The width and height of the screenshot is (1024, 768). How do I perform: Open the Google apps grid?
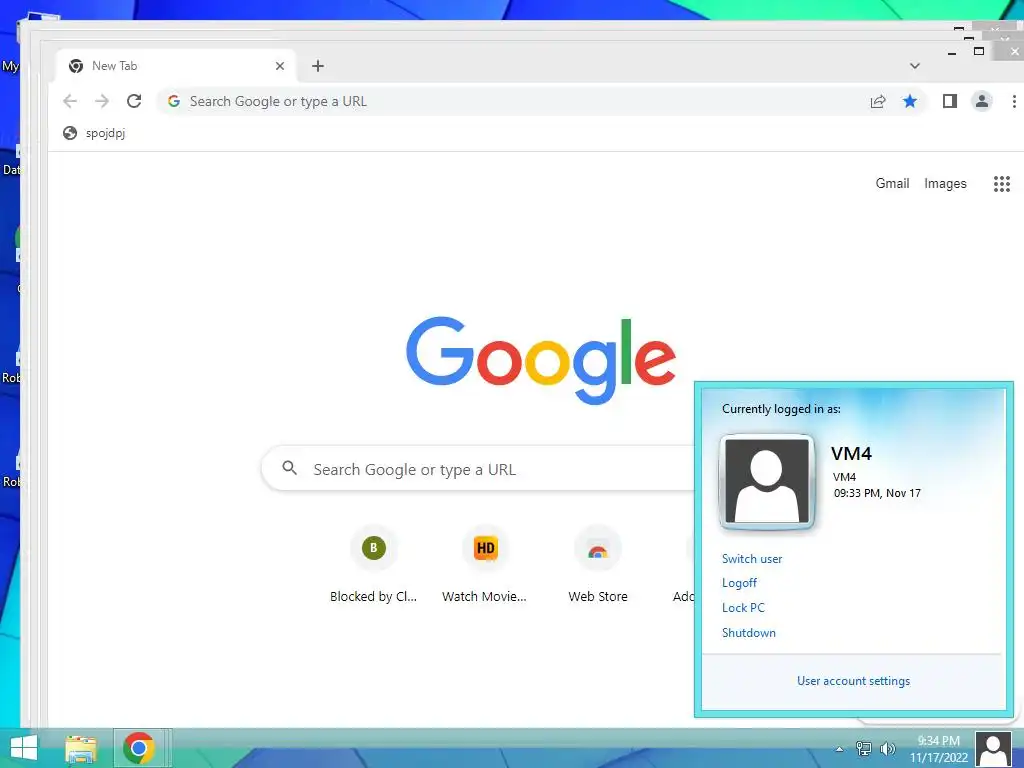click(1002, 184)
